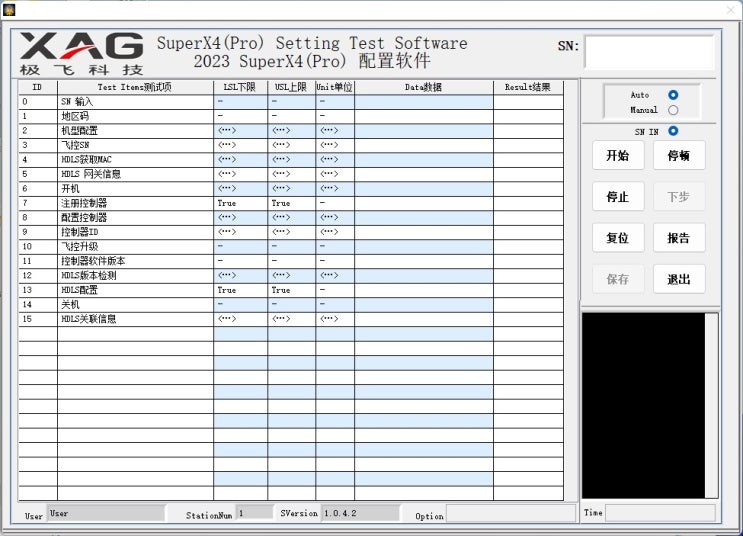Click the ID column header

[x=37, y=87]
